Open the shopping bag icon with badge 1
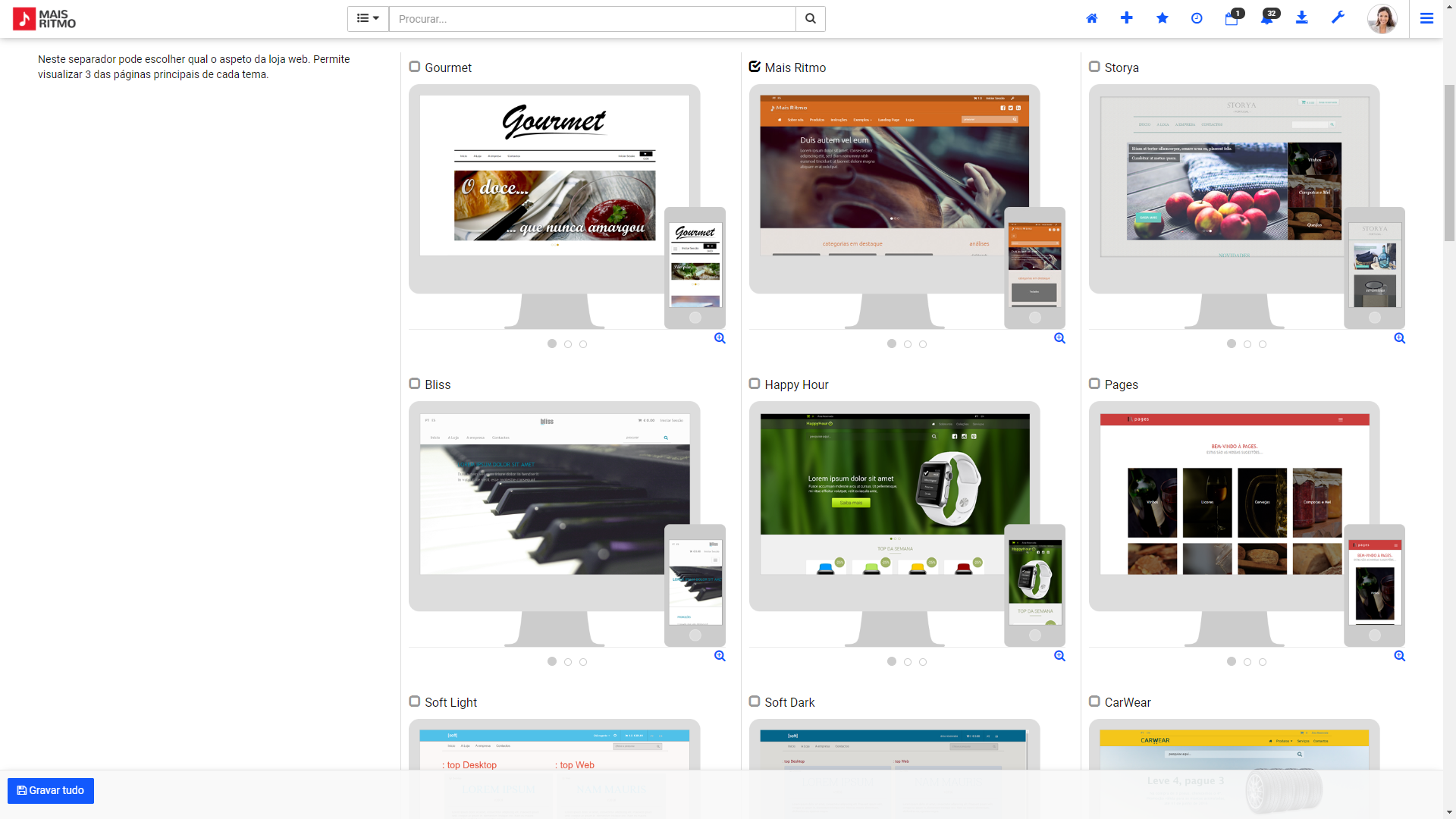 [1232, 18]
